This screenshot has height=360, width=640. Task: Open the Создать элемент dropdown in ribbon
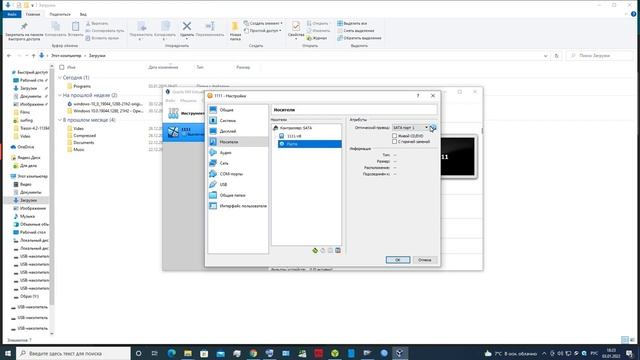click(x=263, y=23)
